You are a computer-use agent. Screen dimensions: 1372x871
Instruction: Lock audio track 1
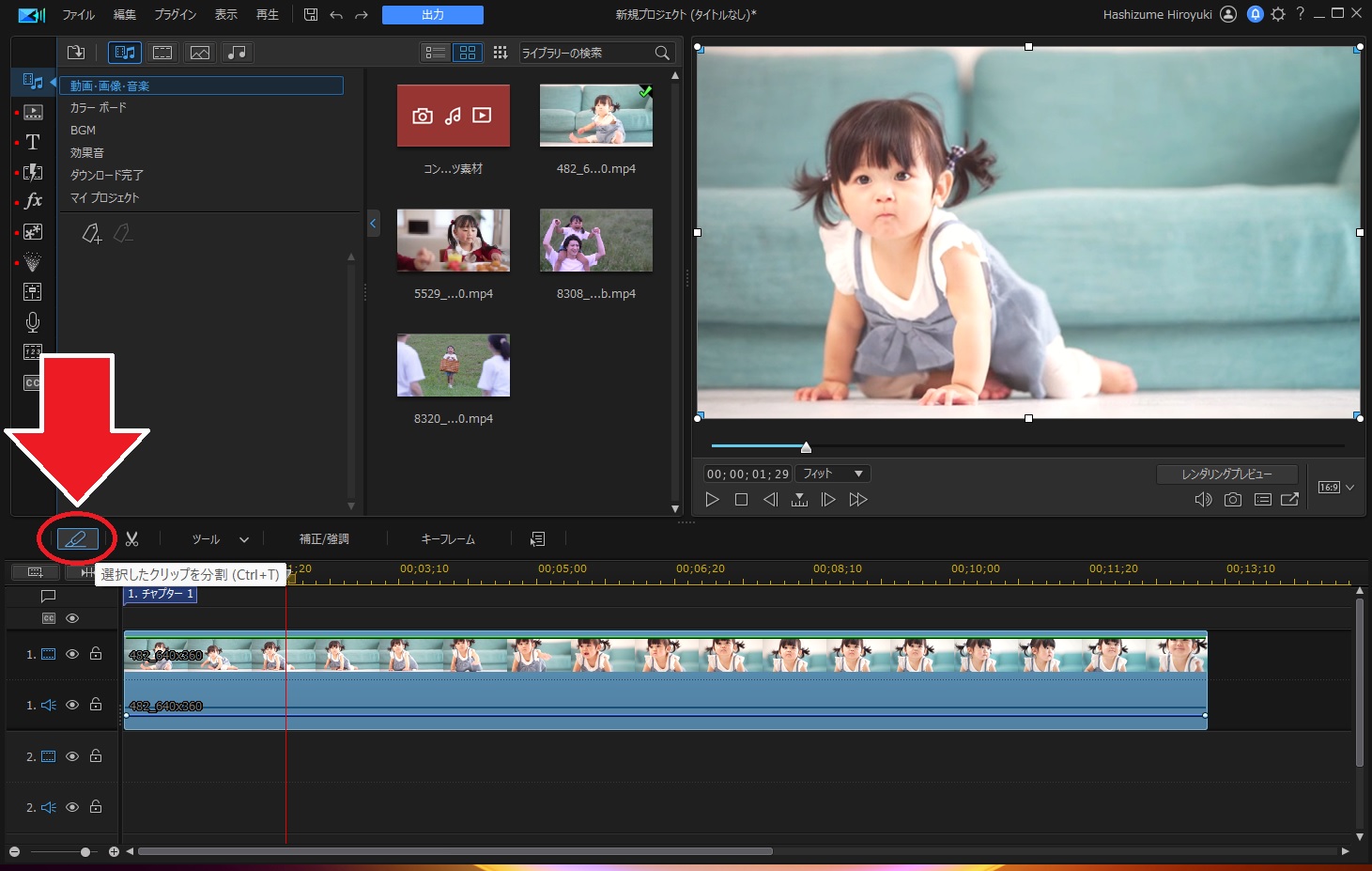[96, 705]
